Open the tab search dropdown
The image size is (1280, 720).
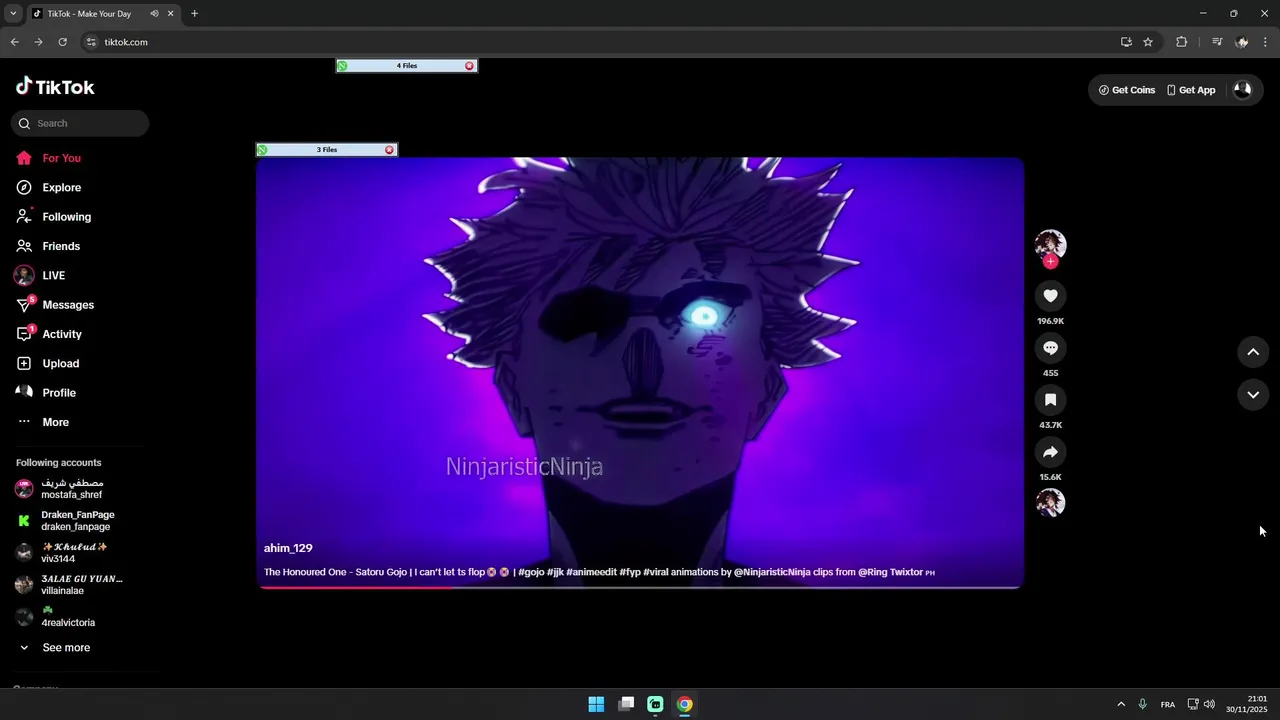tap(13, 14)
